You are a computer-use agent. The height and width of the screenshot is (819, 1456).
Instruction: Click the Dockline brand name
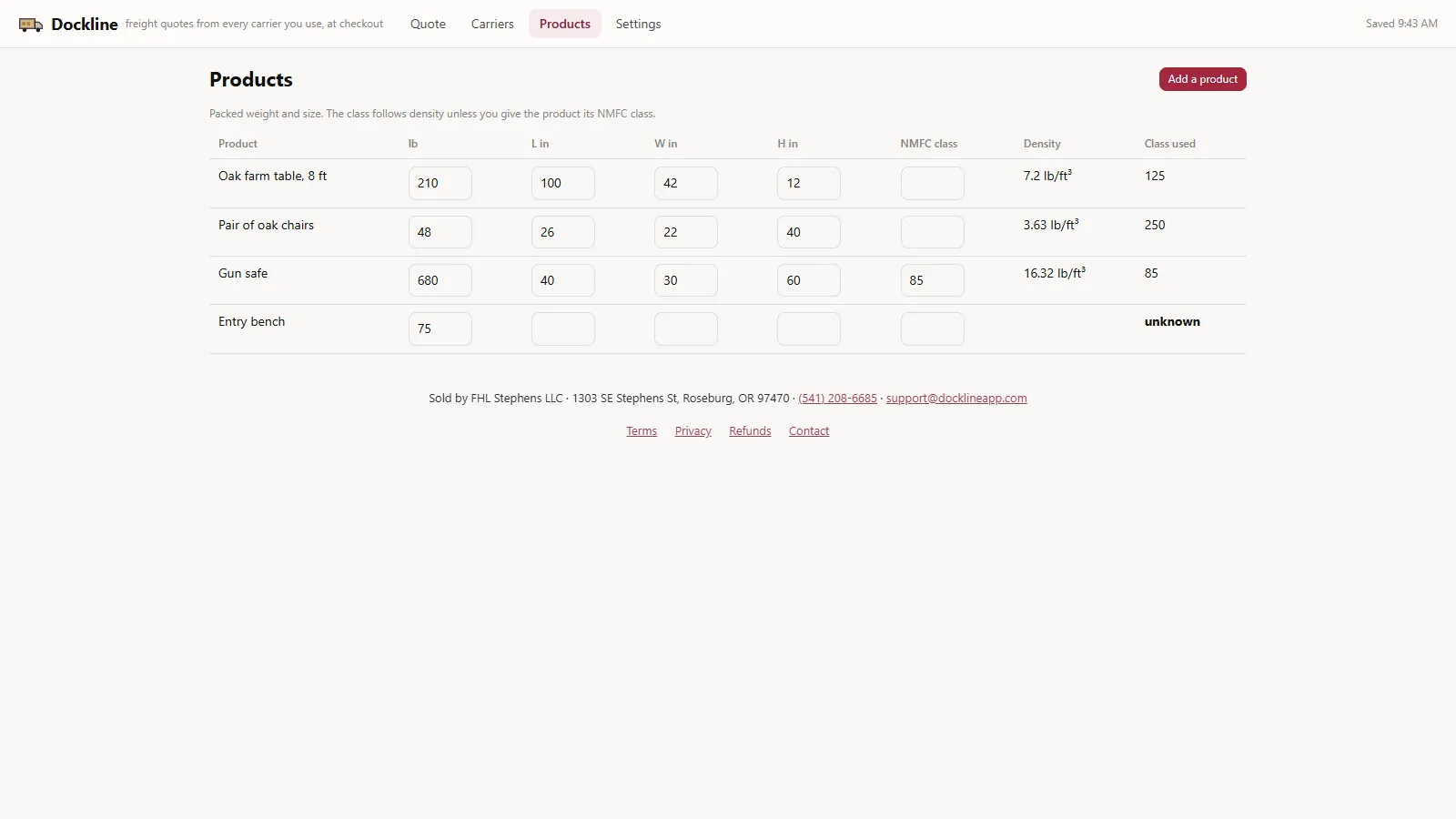pos(85,25)
